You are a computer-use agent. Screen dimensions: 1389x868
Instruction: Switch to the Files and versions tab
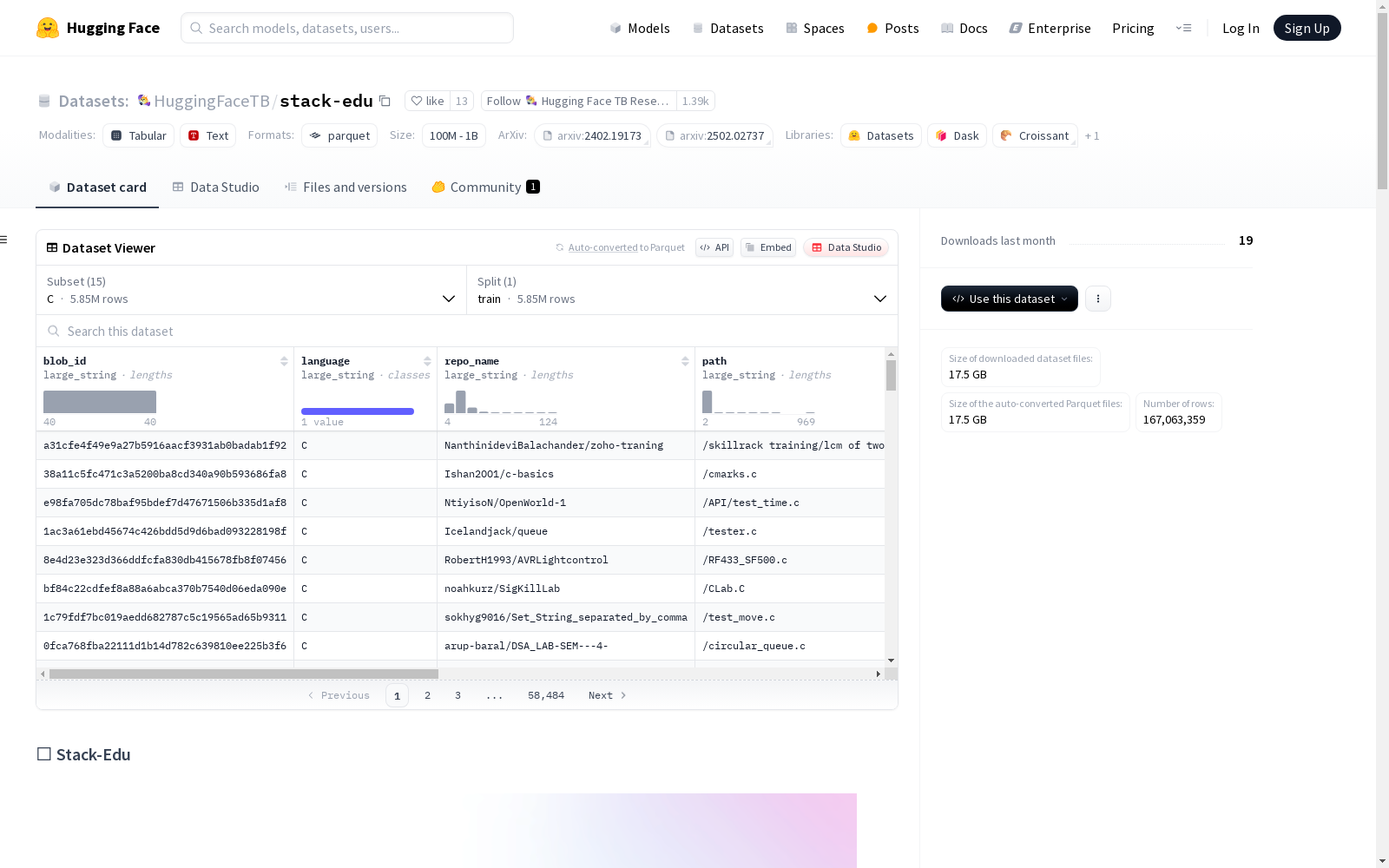click(346, 187)
